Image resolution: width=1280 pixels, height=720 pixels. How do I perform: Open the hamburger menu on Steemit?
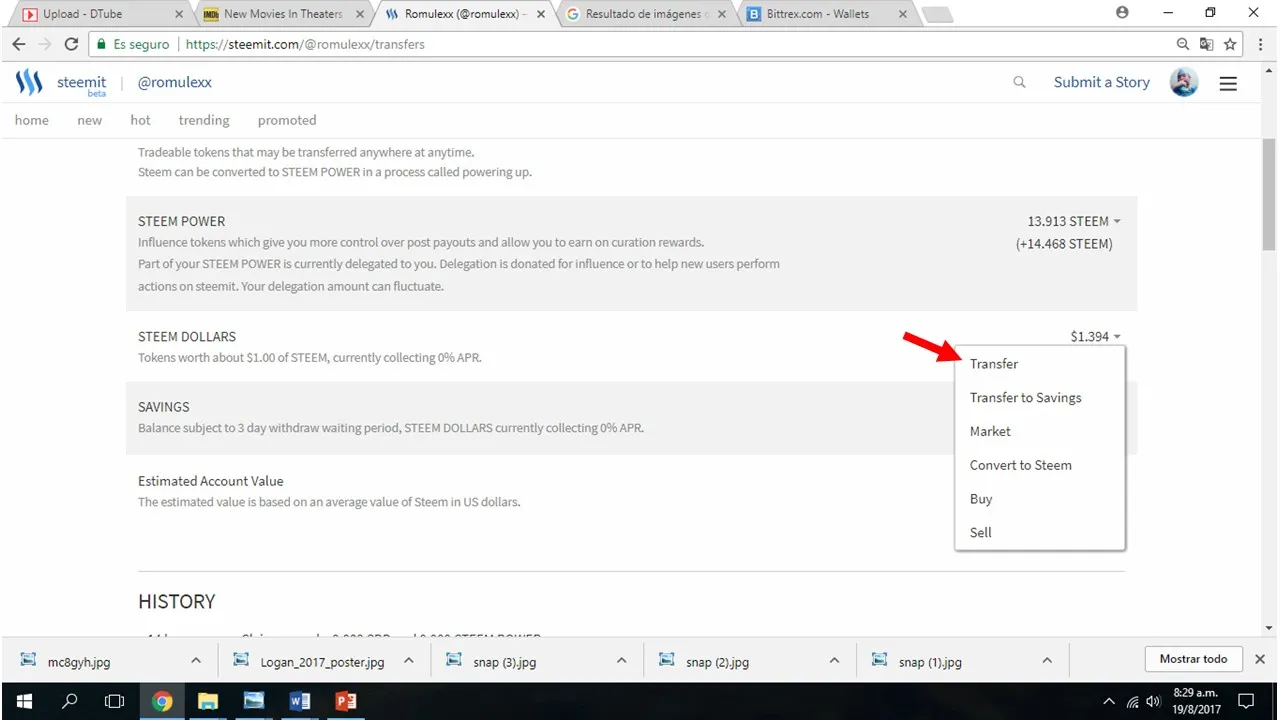1228,83
